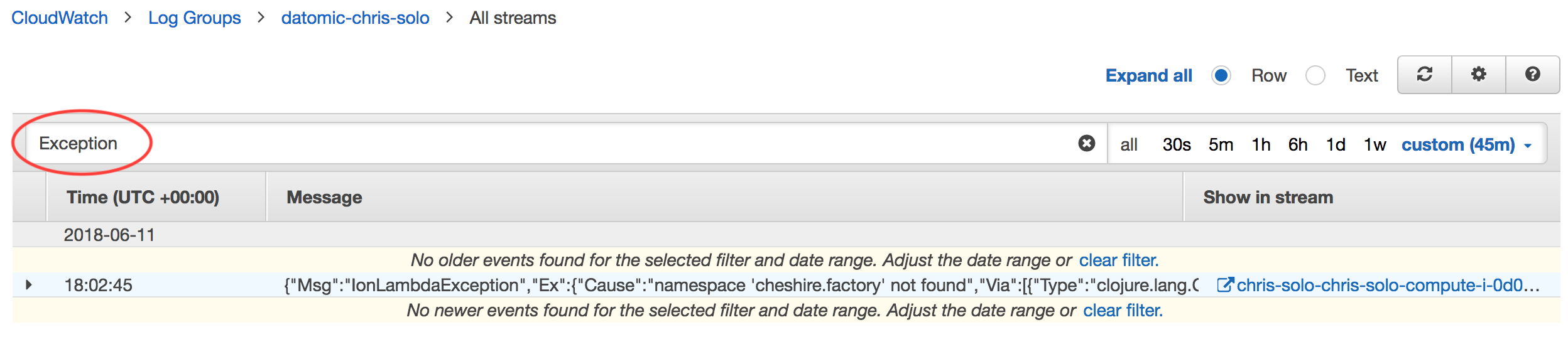The height and width of the screenshot is (354, 1568).
Task: Expand the 18:02:45 log event row
Action: point(28,285)
